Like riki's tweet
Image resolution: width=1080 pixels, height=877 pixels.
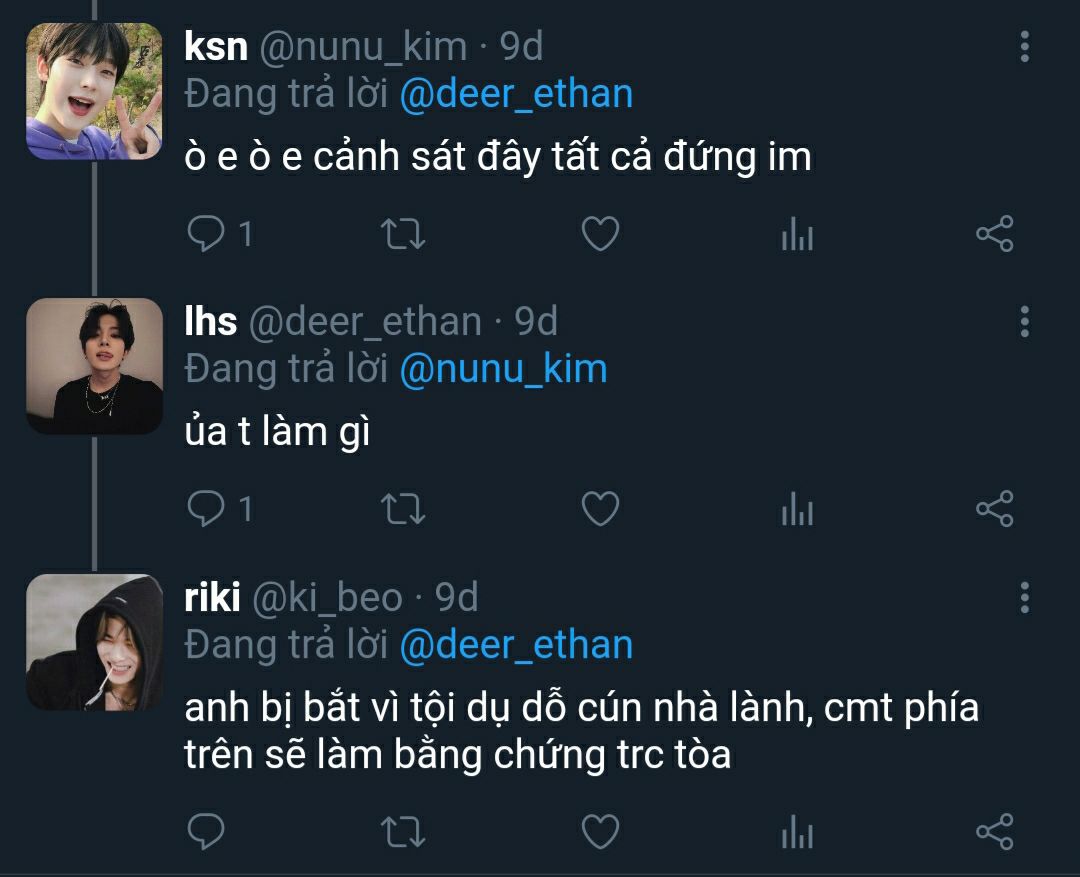coord(600,831)
